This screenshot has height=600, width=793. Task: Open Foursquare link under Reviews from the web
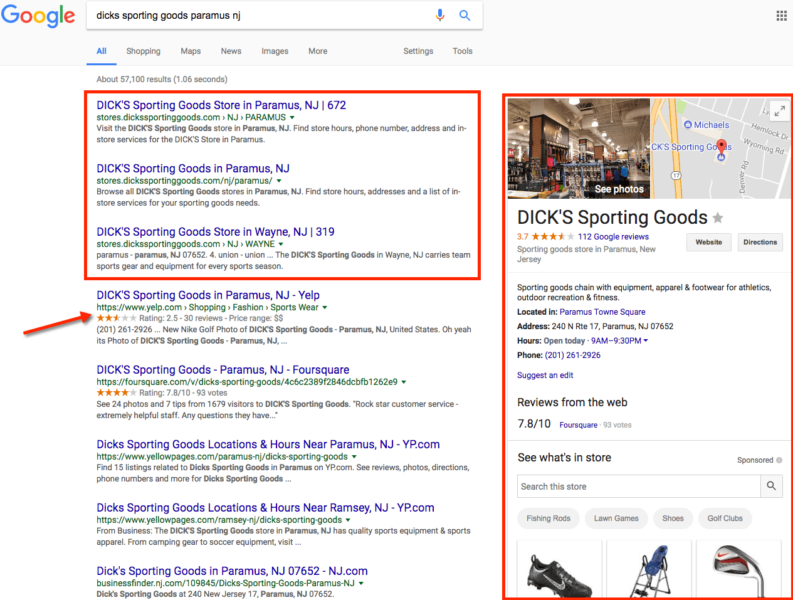point(578,425)
